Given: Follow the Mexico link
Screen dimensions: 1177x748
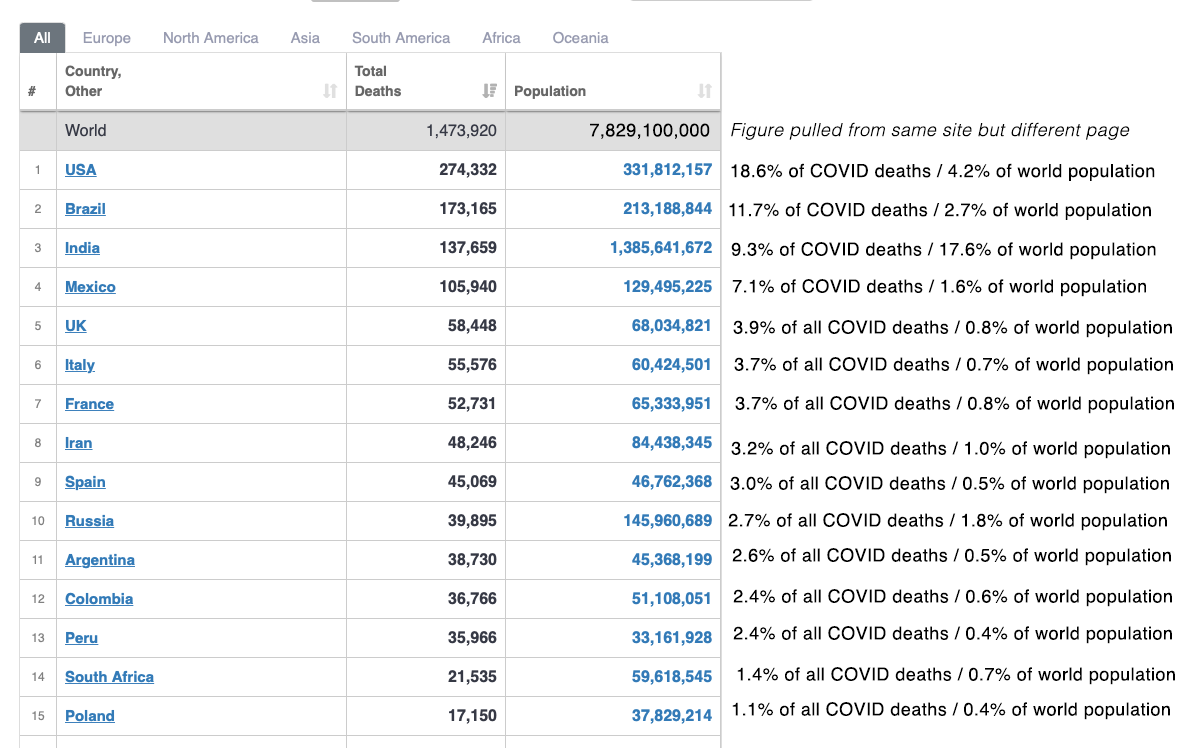Looking at the screenshot, I should click(x=90, y=287).
